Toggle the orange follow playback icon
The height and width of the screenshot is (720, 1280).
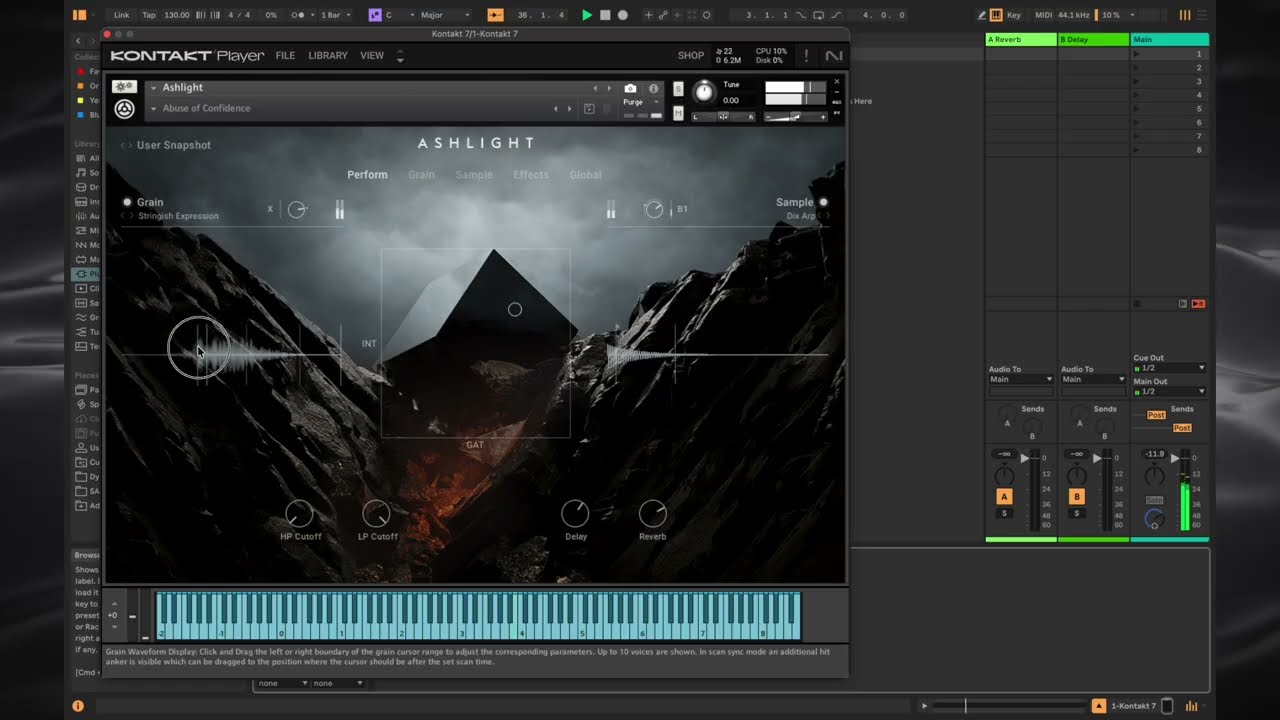point(495,15)
